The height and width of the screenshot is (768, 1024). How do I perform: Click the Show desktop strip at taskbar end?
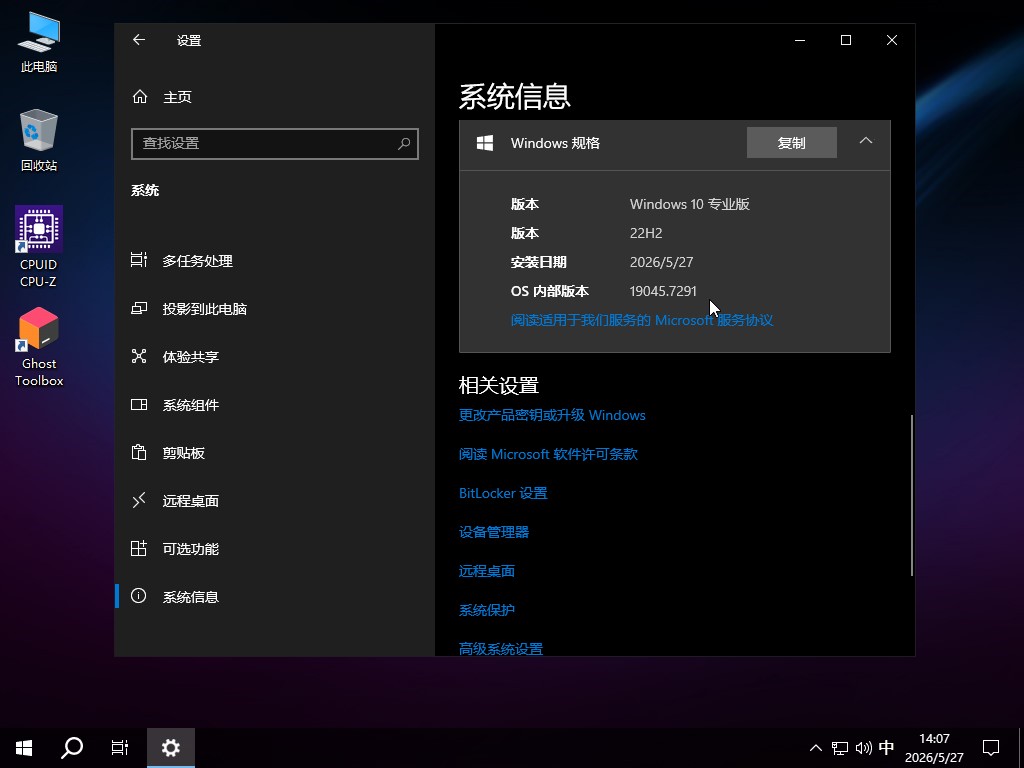coord(1021,748)
